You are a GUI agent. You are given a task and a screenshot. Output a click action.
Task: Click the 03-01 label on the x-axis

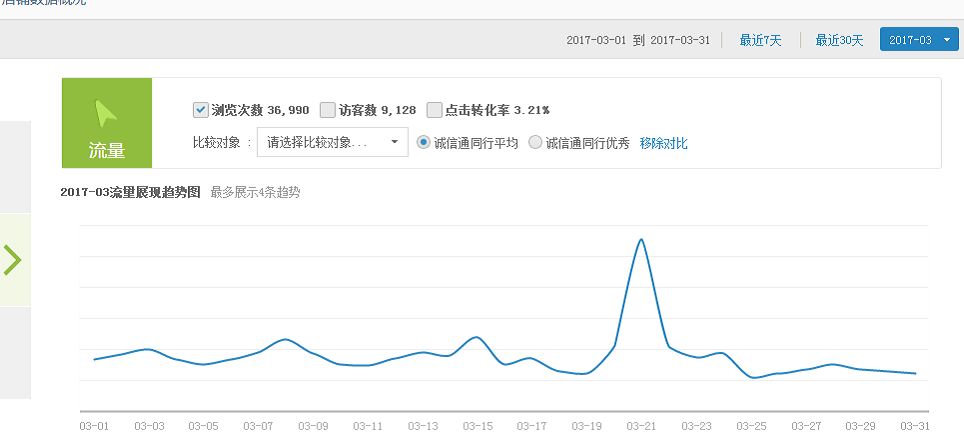93,425
